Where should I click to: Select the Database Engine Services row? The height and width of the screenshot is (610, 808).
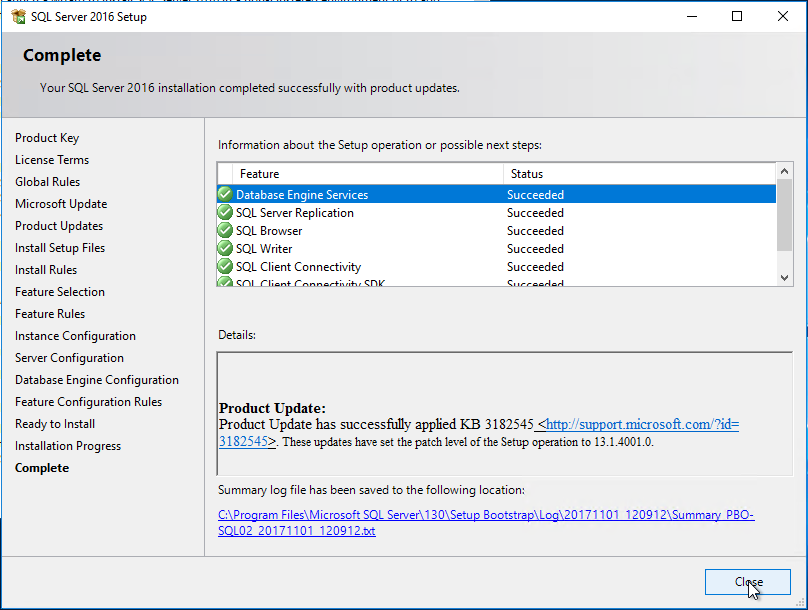tap(497, 194)
